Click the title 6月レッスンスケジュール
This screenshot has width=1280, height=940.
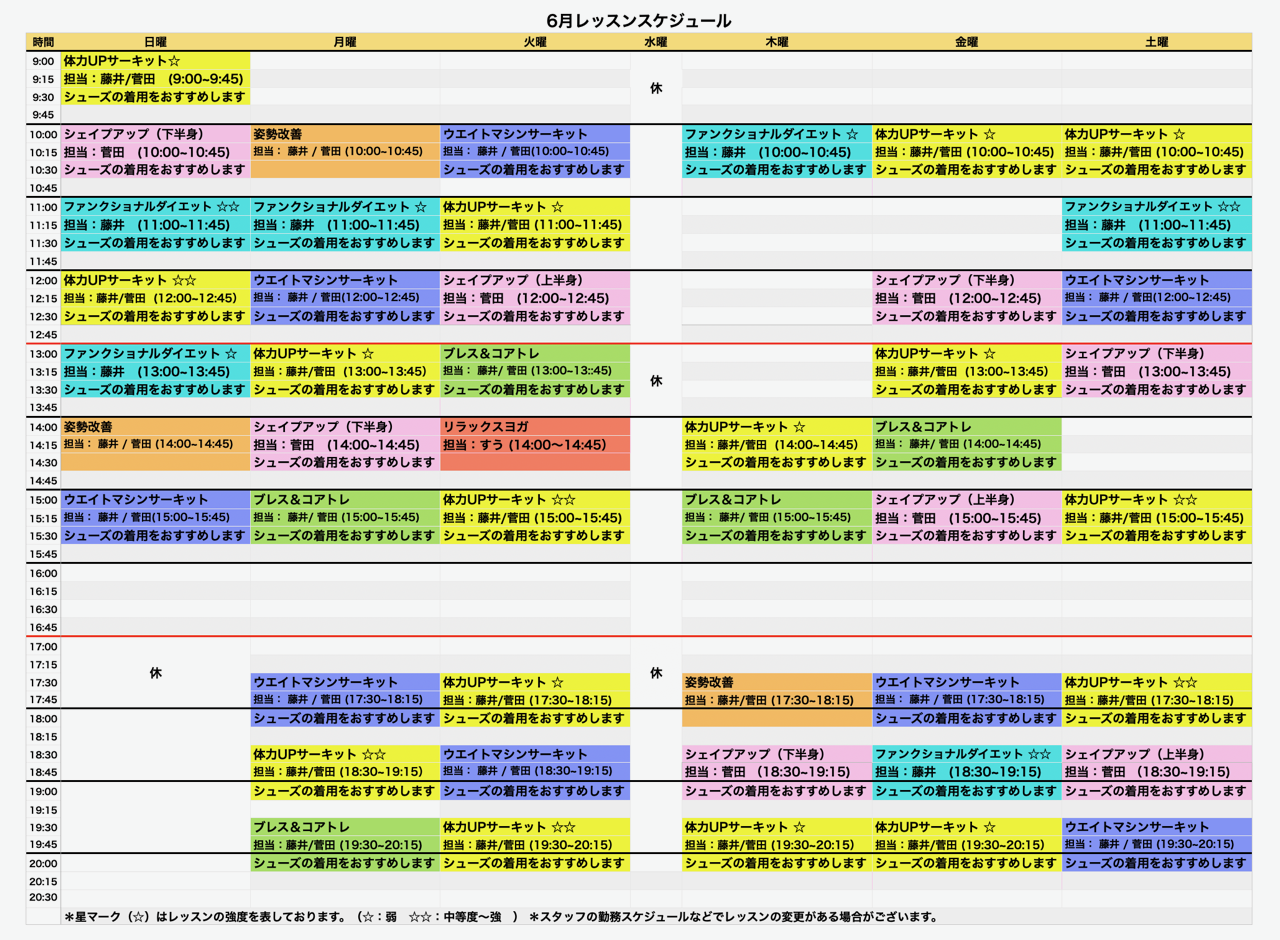pos(639,20)
